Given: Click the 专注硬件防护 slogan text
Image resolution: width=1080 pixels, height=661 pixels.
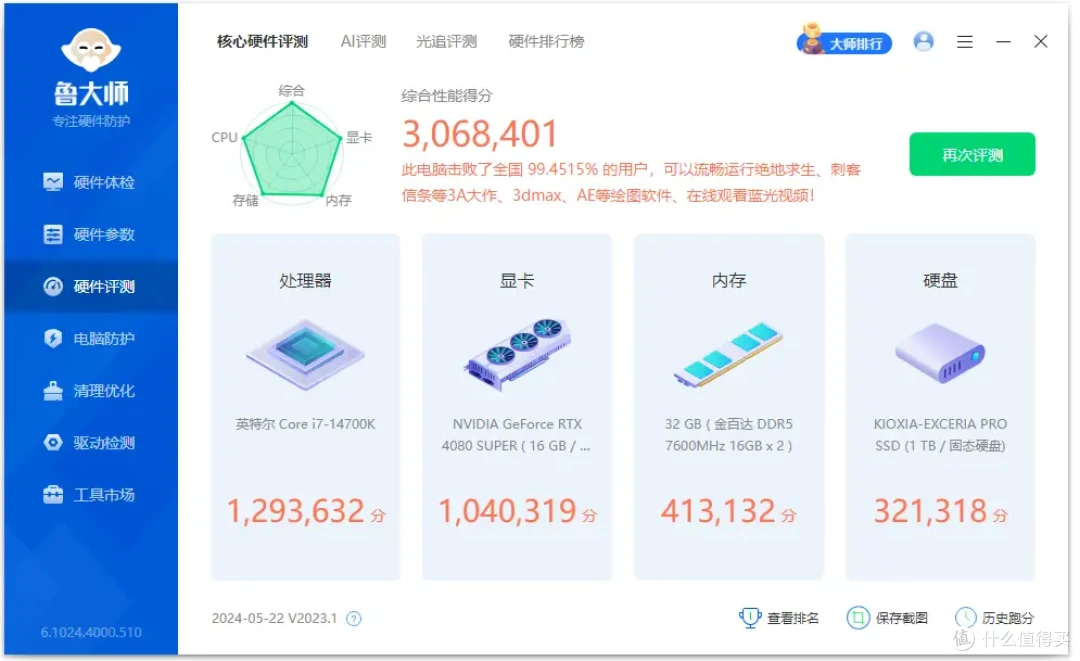Looking at the screenshot, I should 91,122.
